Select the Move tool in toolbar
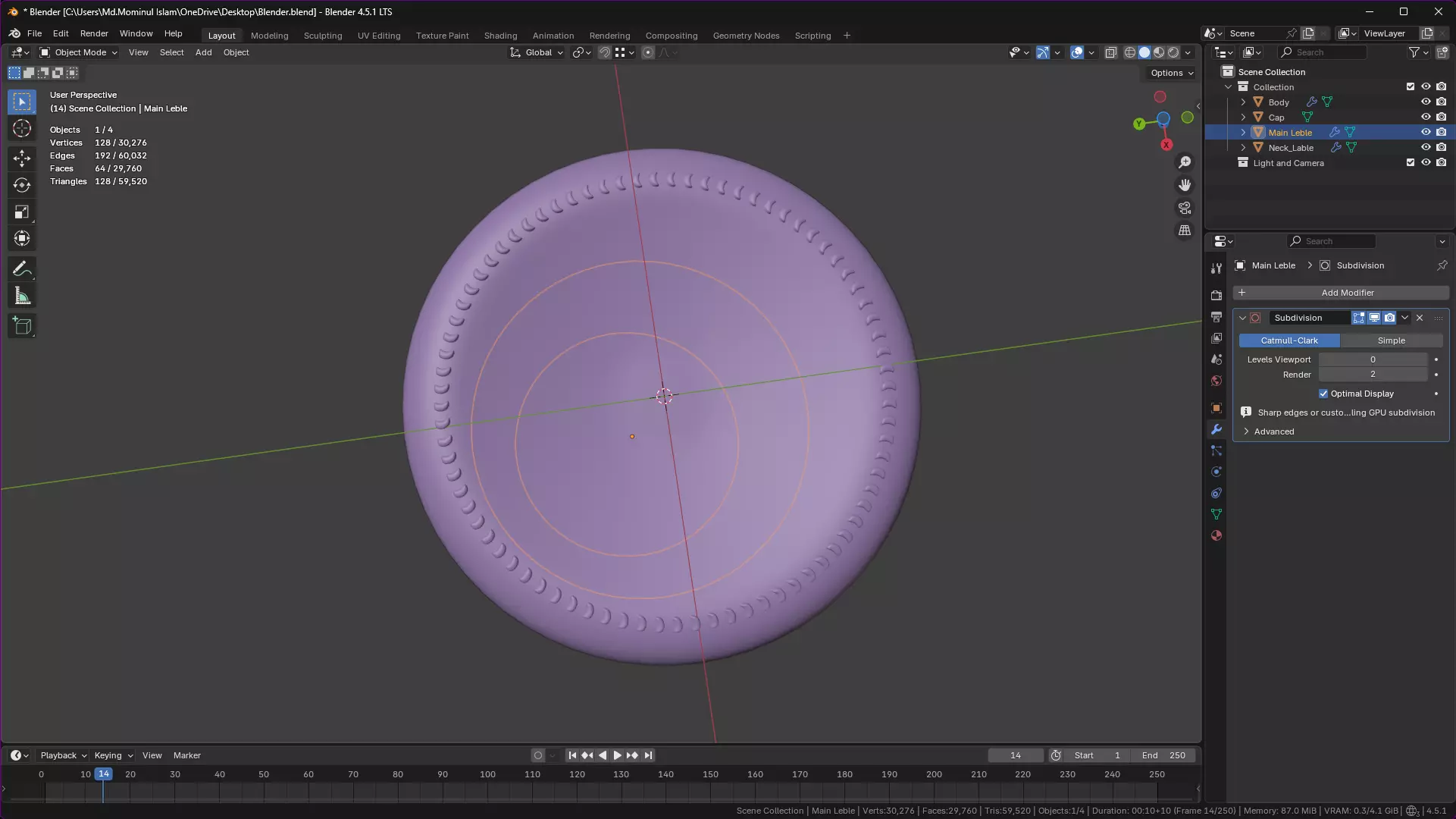This screenshot has height=819, width=1456. point(22,158)
